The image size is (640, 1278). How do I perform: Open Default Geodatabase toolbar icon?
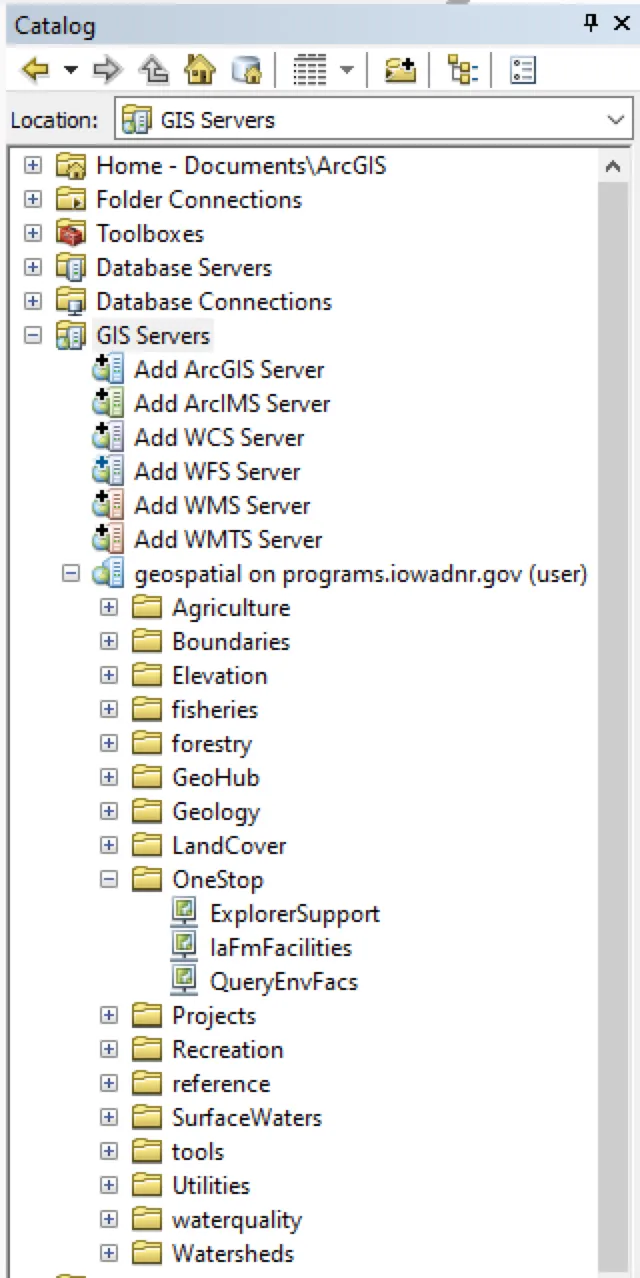tap(246, 70)
